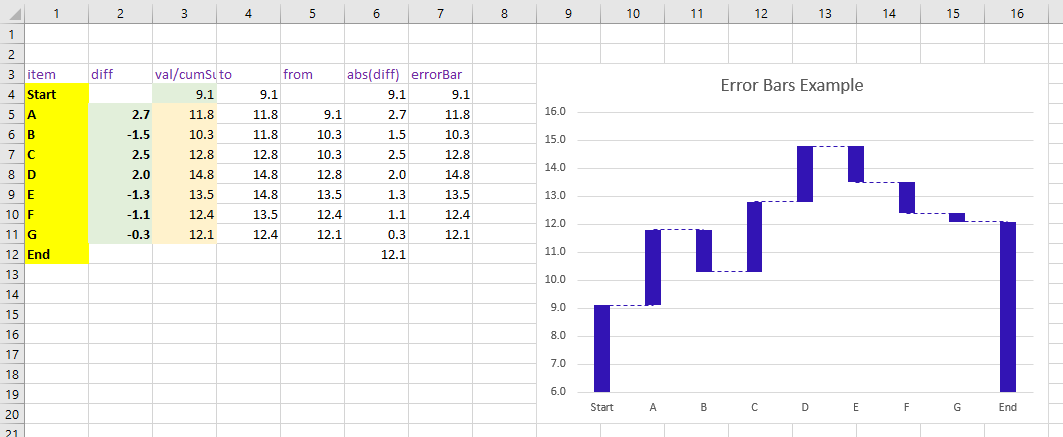The width and height of the screenshot is (1063, 437).
Task: Select the yellow End cell in the item column
Action: (56, 254)
